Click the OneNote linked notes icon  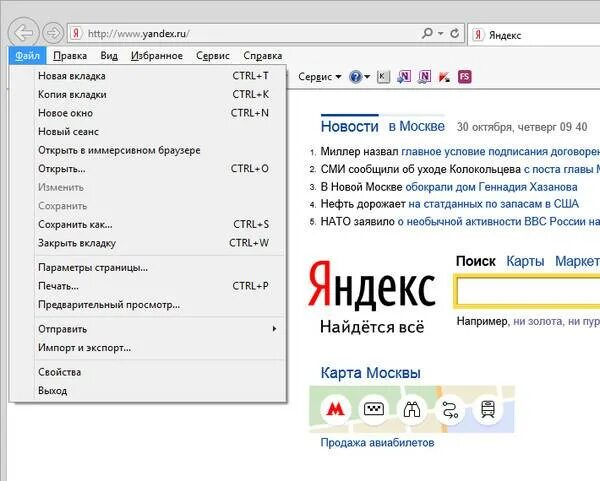(x=424, y=77)
